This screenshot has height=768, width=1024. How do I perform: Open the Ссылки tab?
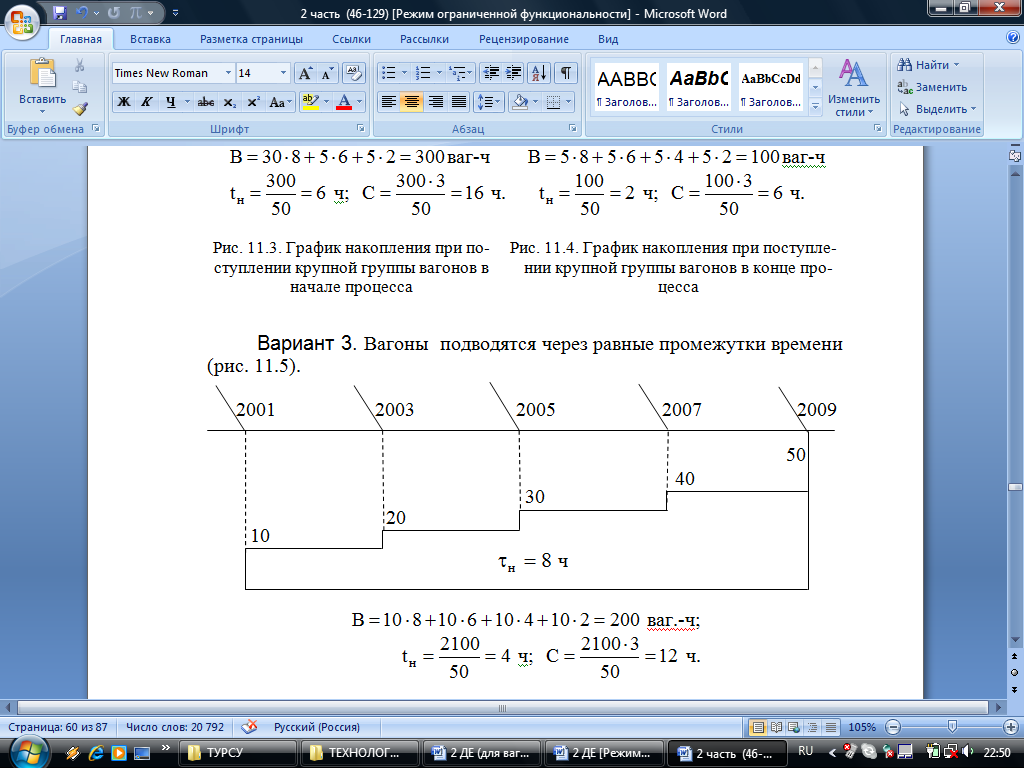tap(351, 39)
